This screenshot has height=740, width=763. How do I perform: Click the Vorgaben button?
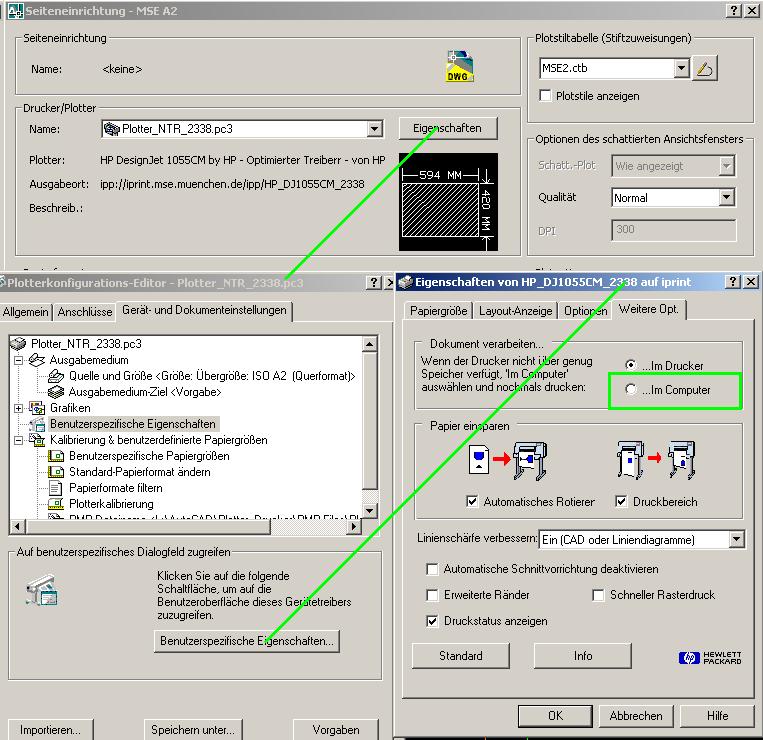pyautogui.click(x=336, y=730)
